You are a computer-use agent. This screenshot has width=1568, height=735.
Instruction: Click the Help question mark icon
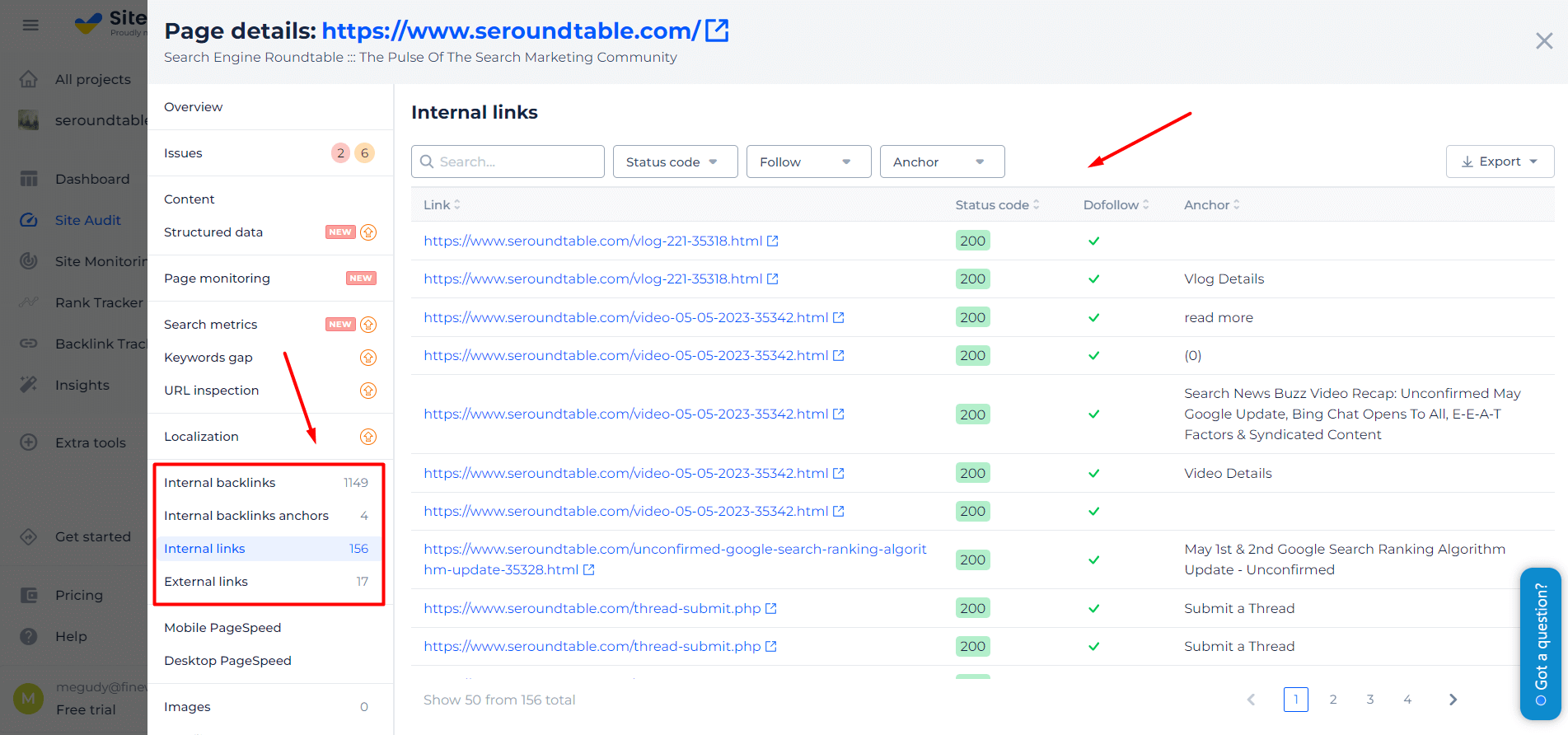tap(29, 636)
